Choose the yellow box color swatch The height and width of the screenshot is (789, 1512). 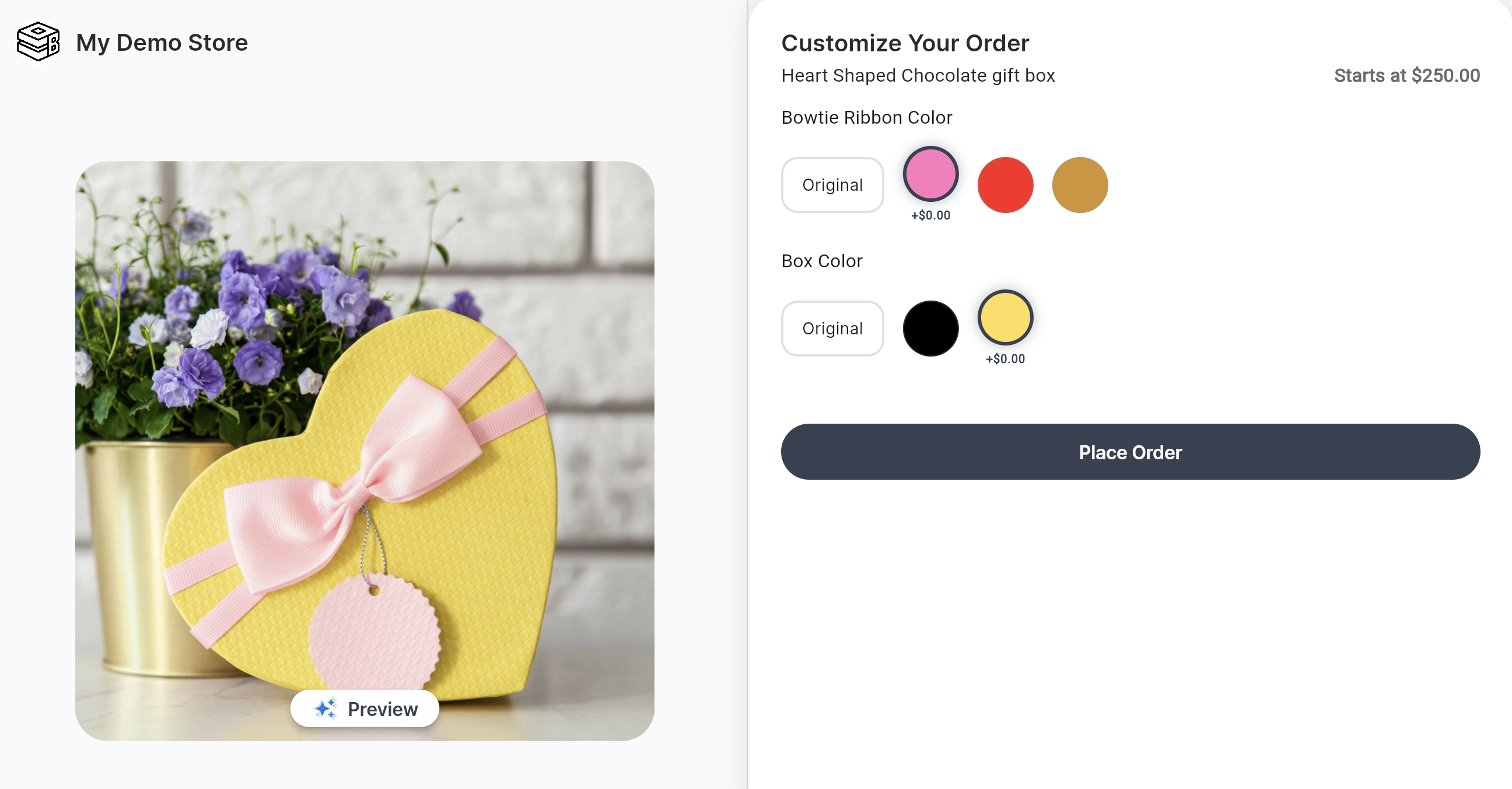click(1005, 317)
